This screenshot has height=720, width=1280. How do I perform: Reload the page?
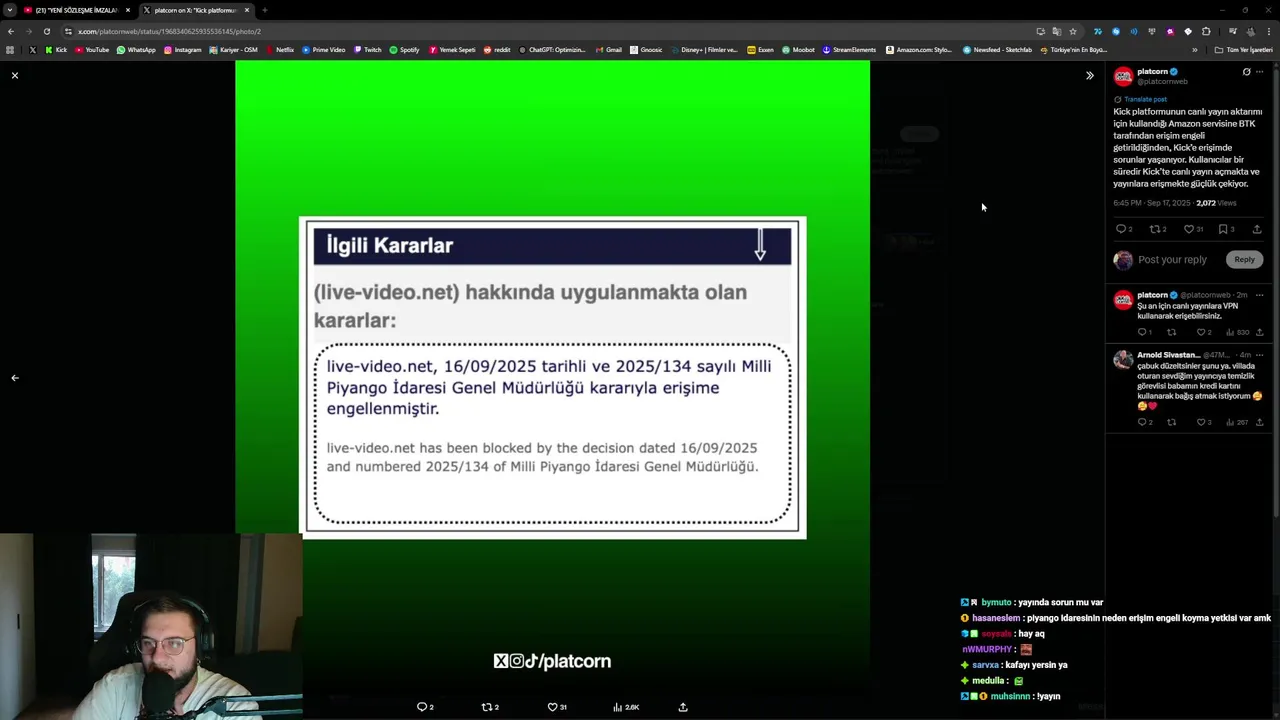click(x=46, y=31)
